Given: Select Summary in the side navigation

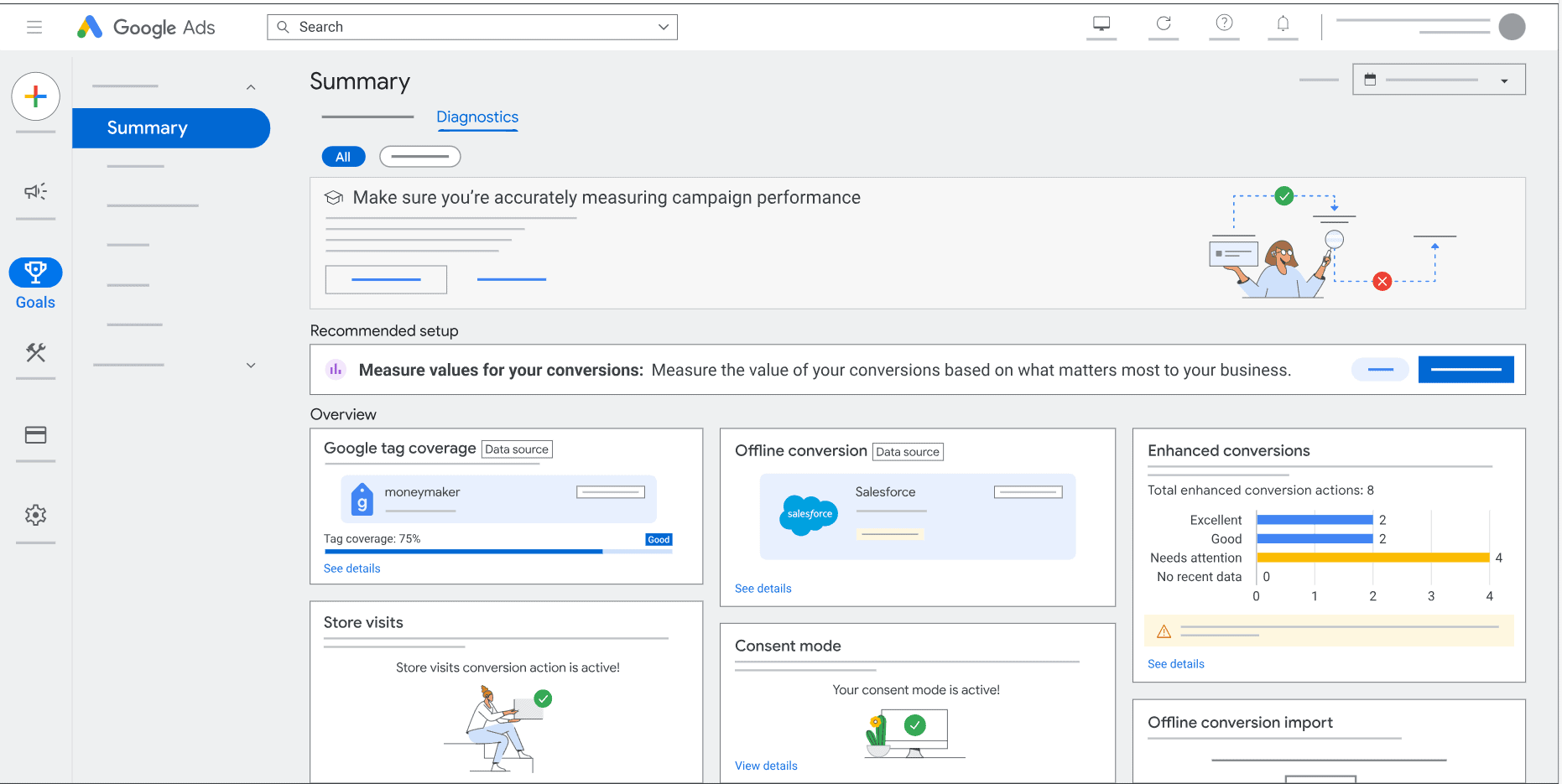Looking at the screenshot, I should [x=171, y=128].
